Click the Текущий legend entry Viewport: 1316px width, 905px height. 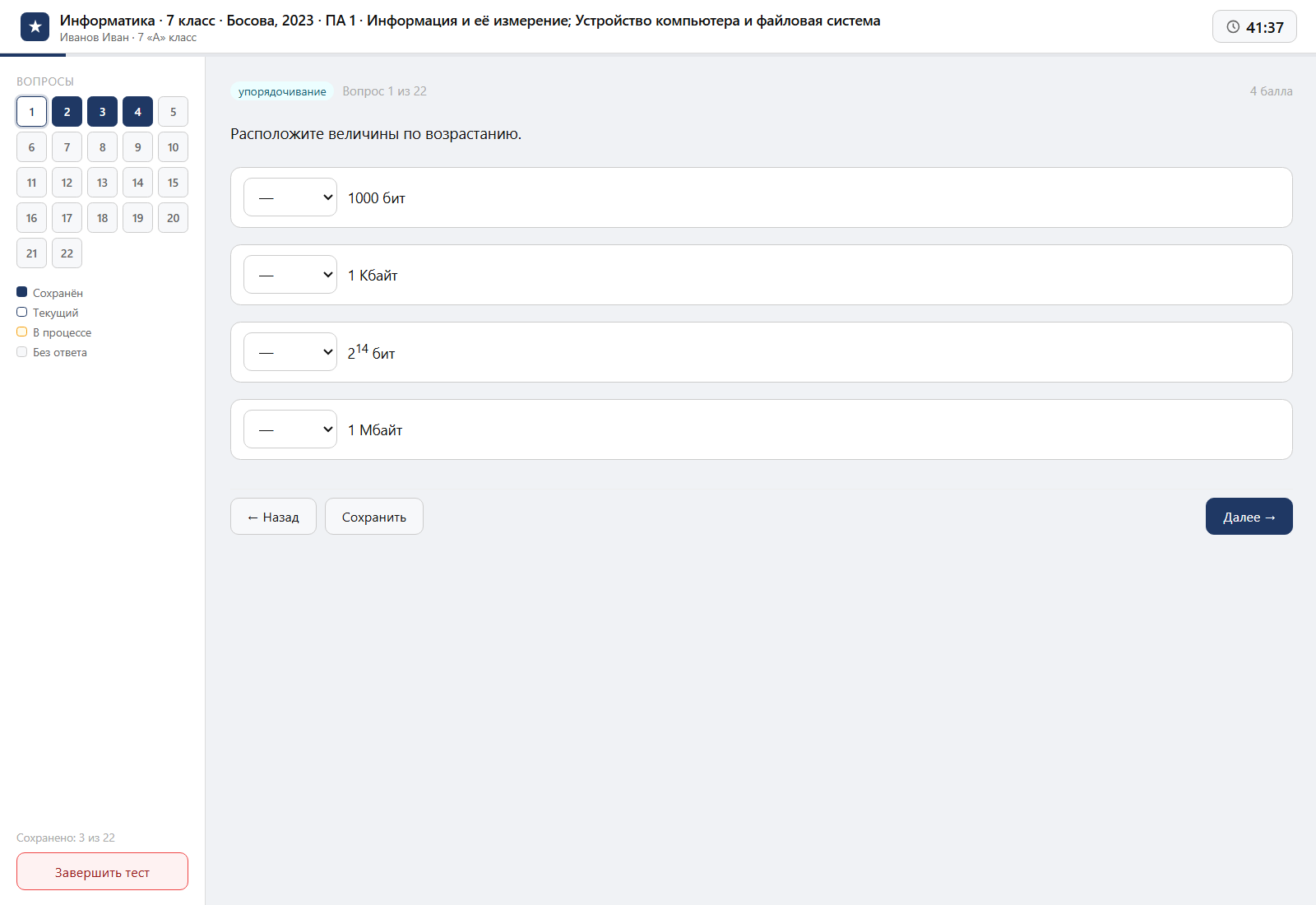48,313
